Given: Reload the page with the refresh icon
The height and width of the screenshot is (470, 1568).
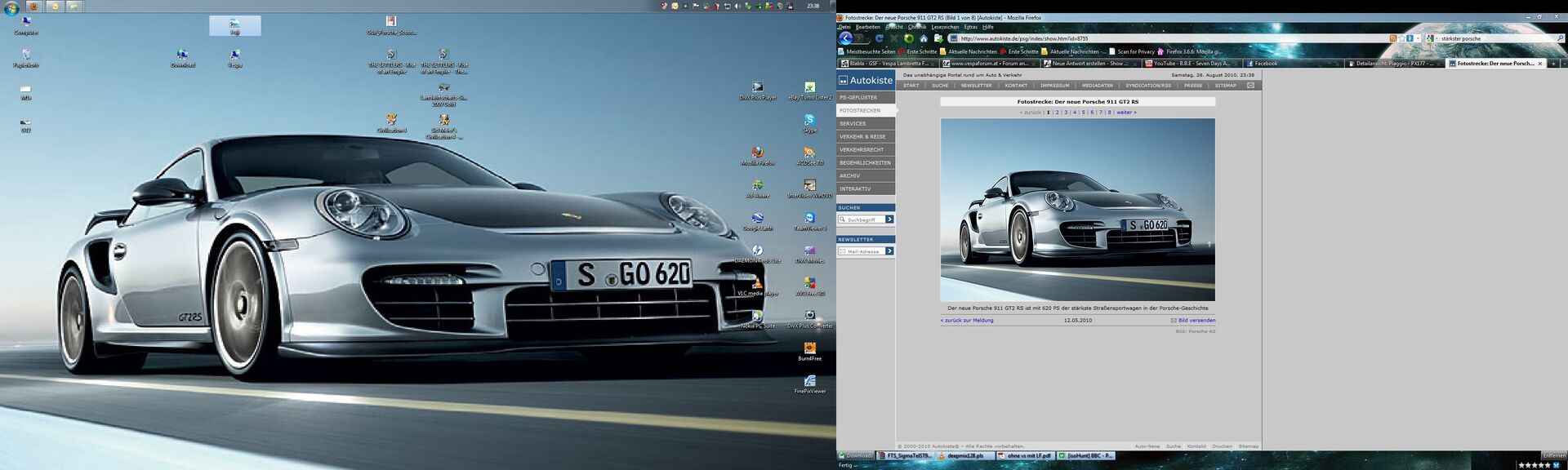Looking at the screenshot, I should click(880, 38).
